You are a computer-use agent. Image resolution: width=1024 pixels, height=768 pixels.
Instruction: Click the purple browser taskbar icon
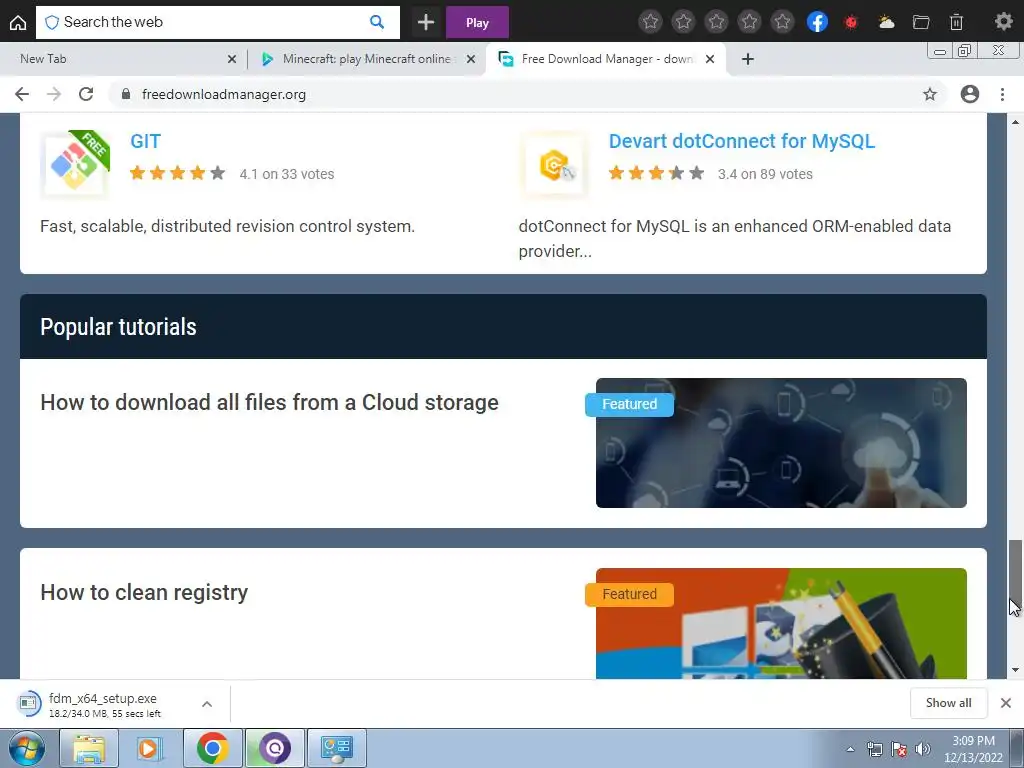click(x=275, y=748)
